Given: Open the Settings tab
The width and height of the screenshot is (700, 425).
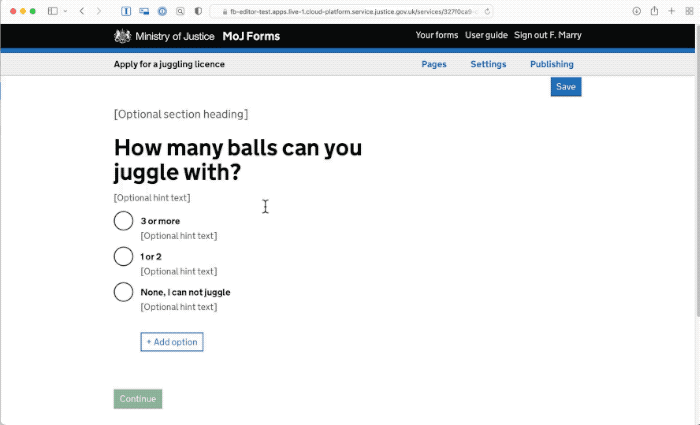Looking at the screenshot, I should point(488,64).
